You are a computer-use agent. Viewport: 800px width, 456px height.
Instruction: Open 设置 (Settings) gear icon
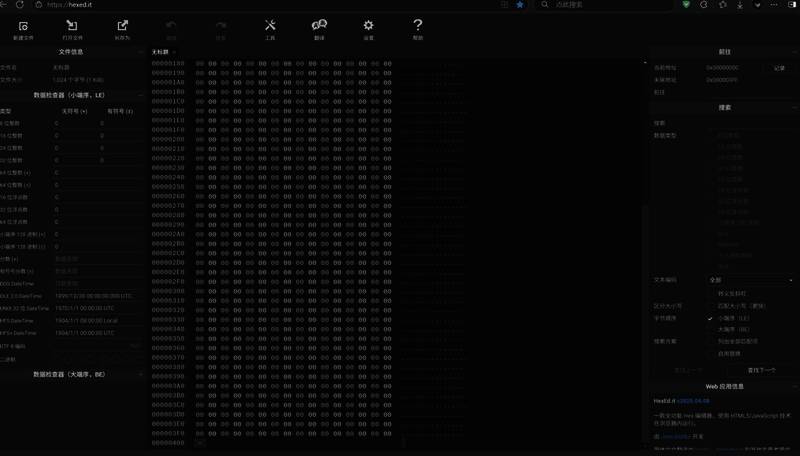[369, 27]
